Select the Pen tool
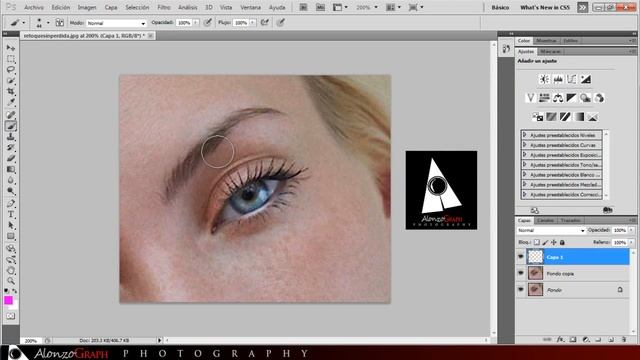 point(11,204)
